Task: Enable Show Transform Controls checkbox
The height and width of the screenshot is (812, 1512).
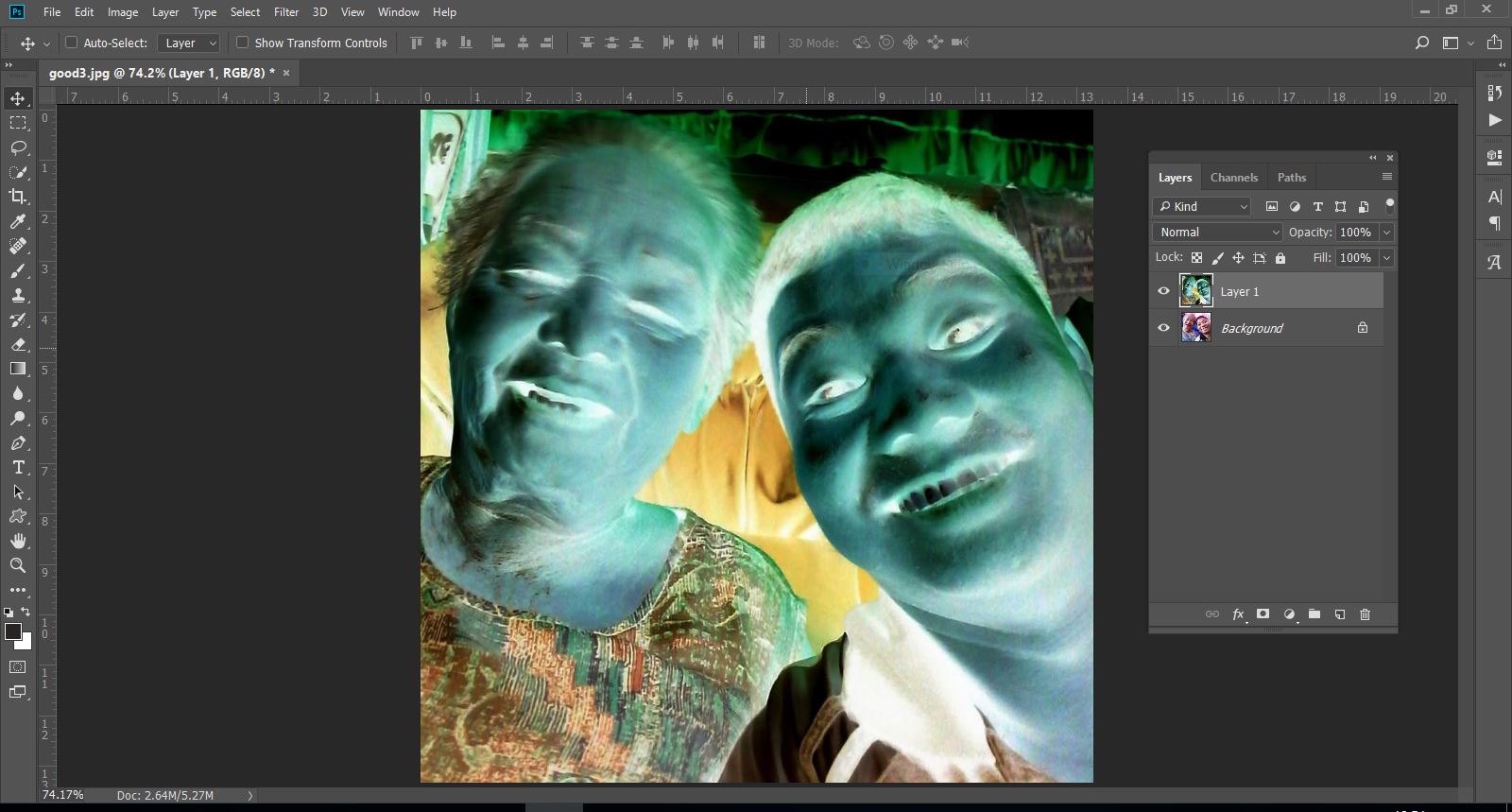Action: pos(242,43)
